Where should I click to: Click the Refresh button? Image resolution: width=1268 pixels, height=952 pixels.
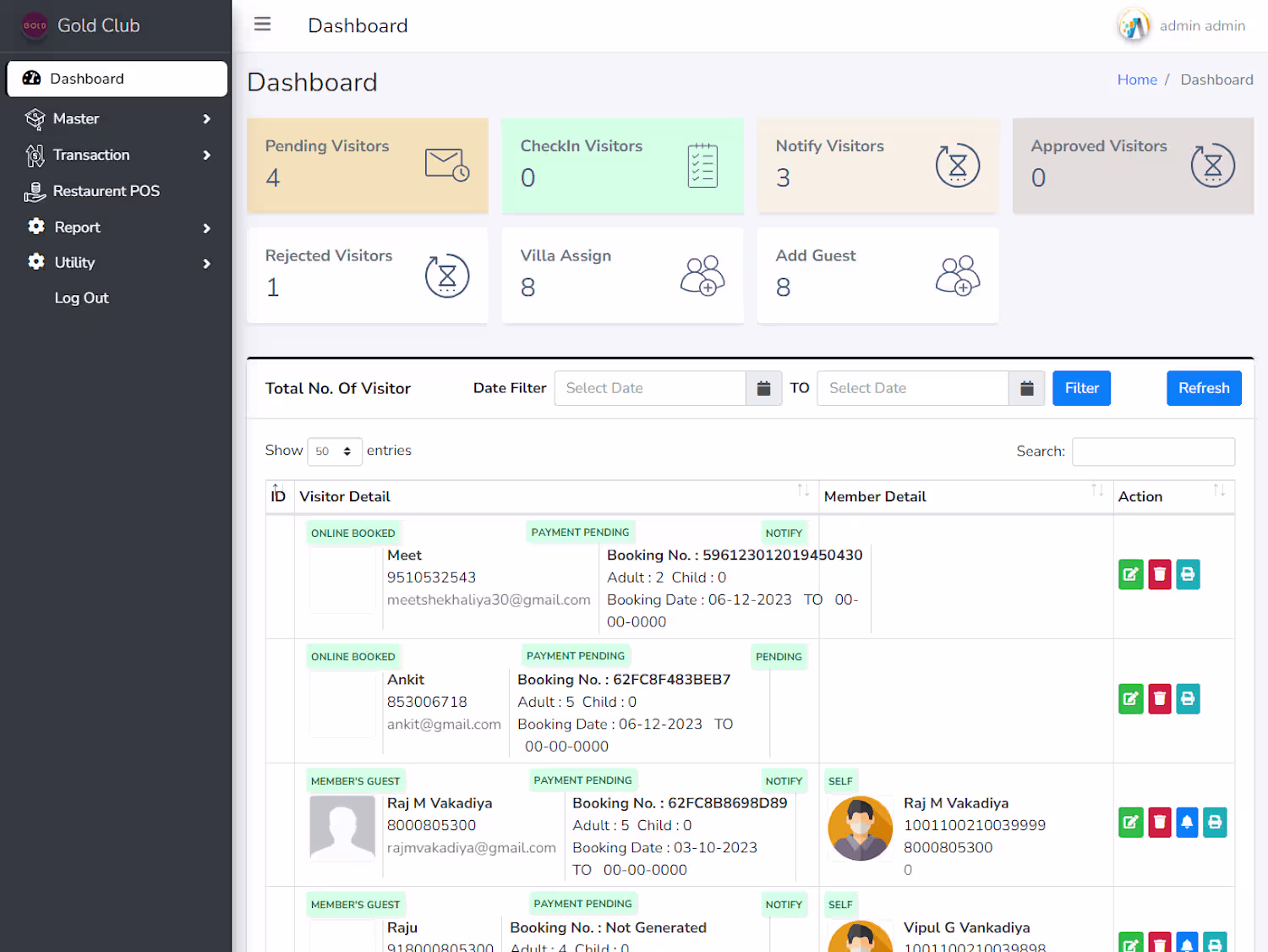1204,388
